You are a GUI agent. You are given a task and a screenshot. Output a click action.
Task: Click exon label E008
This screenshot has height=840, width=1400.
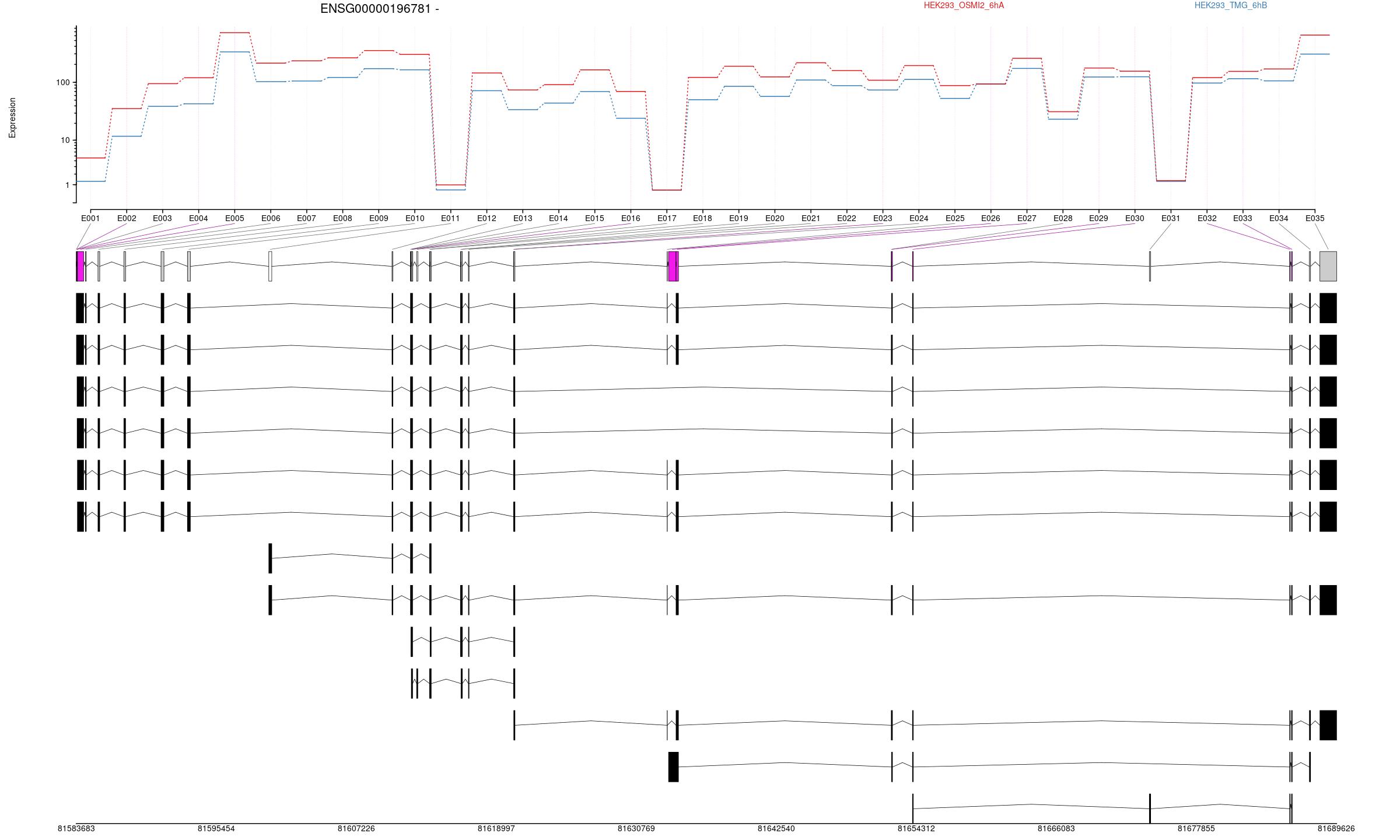point(342,219)
